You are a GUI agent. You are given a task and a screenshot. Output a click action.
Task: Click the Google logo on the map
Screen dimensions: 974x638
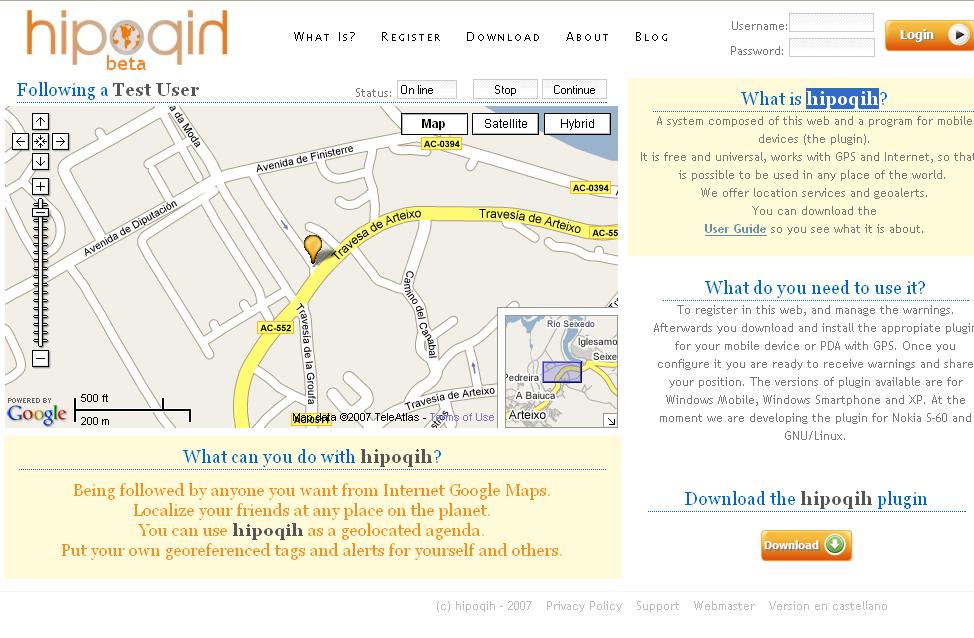click(37, 414)
